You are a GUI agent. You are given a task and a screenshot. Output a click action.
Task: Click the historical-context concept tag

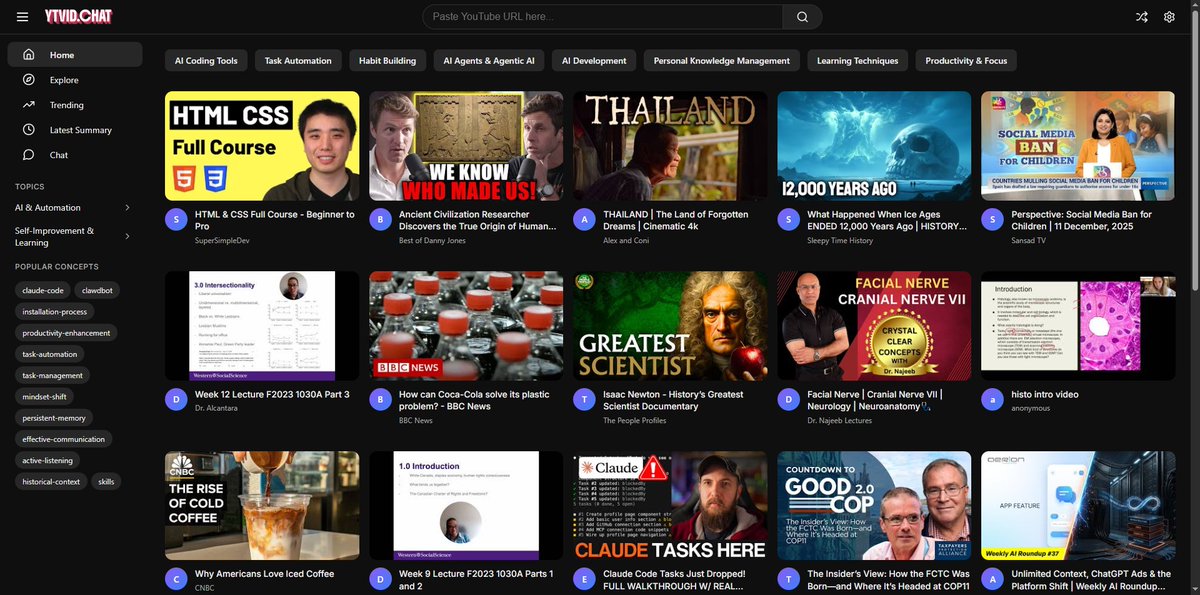coord(52,482)
